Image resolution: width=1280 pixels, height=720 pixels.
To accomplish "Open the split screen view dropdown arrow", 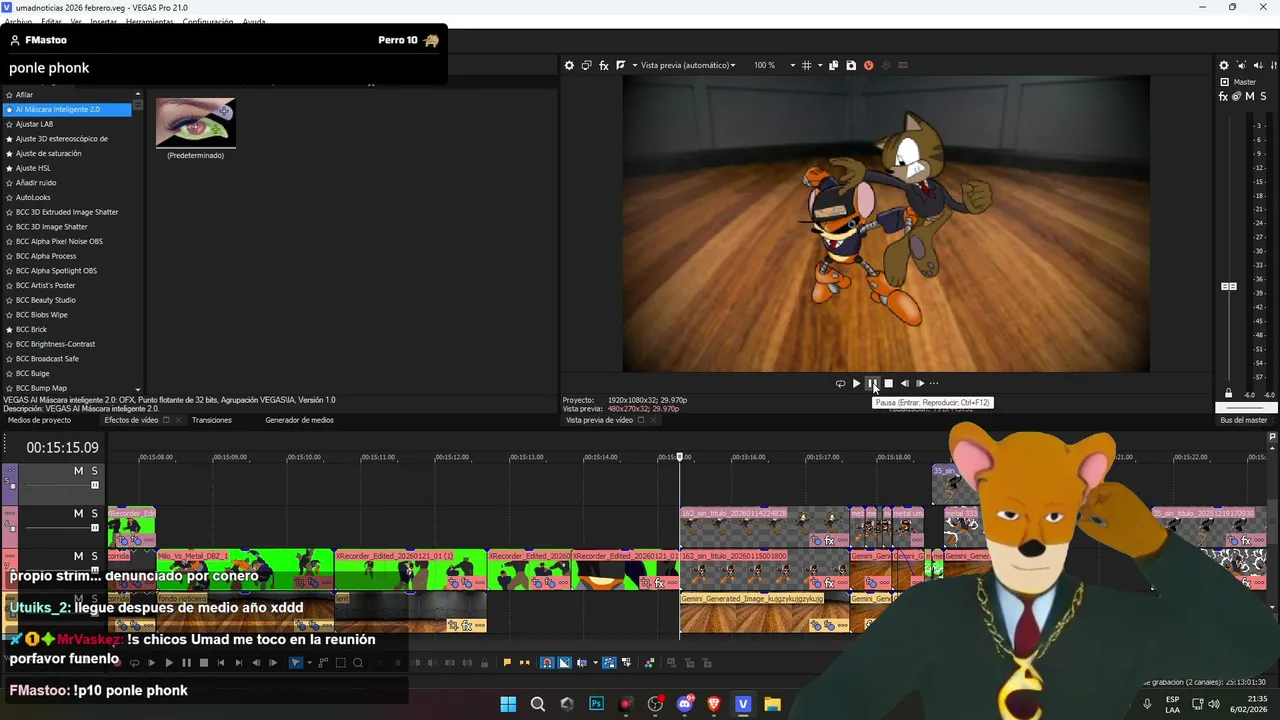I will 633,65.
